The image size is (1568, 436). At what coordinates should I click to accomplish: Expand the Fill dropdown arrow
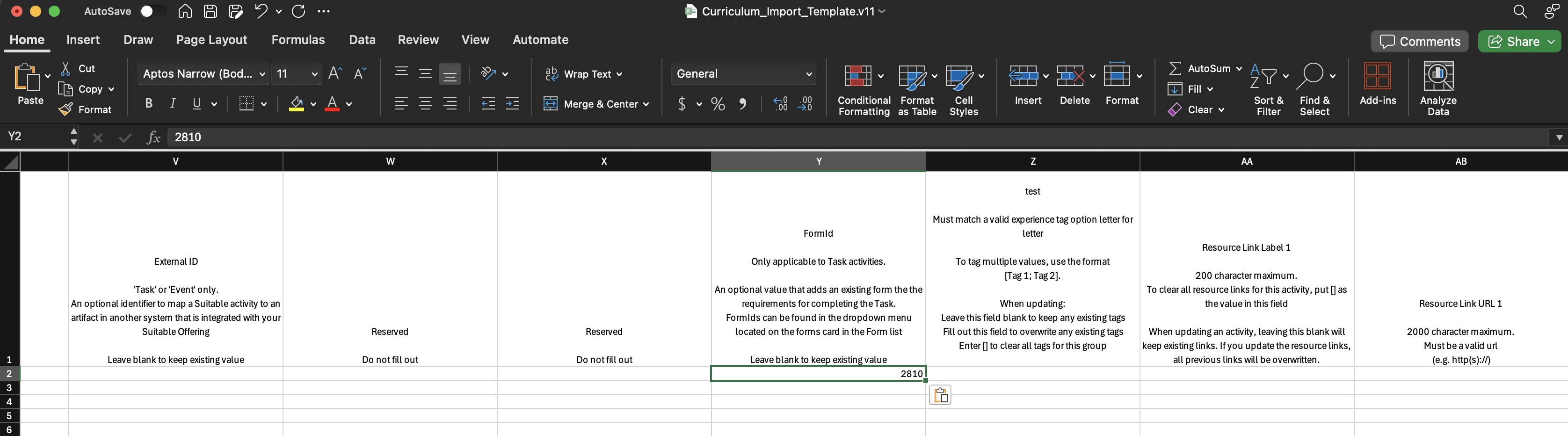(1210, 89)
